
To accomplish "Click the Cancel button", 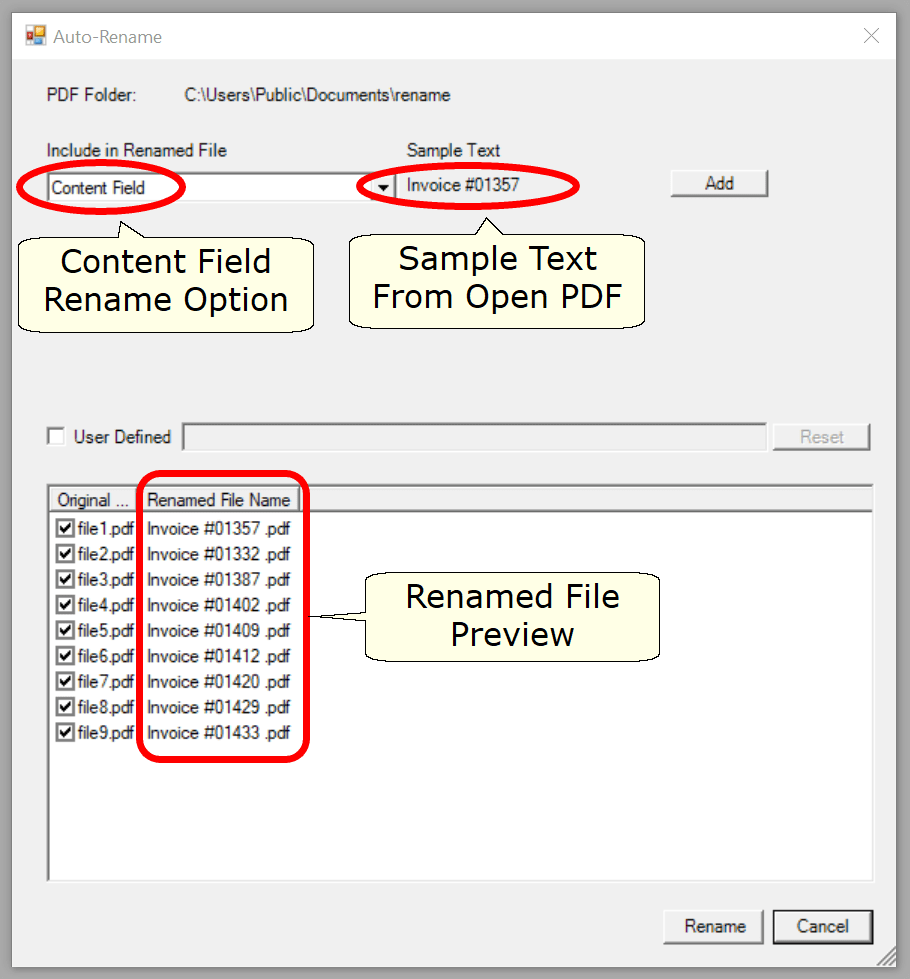I will pyautogui.click(x=822, y=926).
